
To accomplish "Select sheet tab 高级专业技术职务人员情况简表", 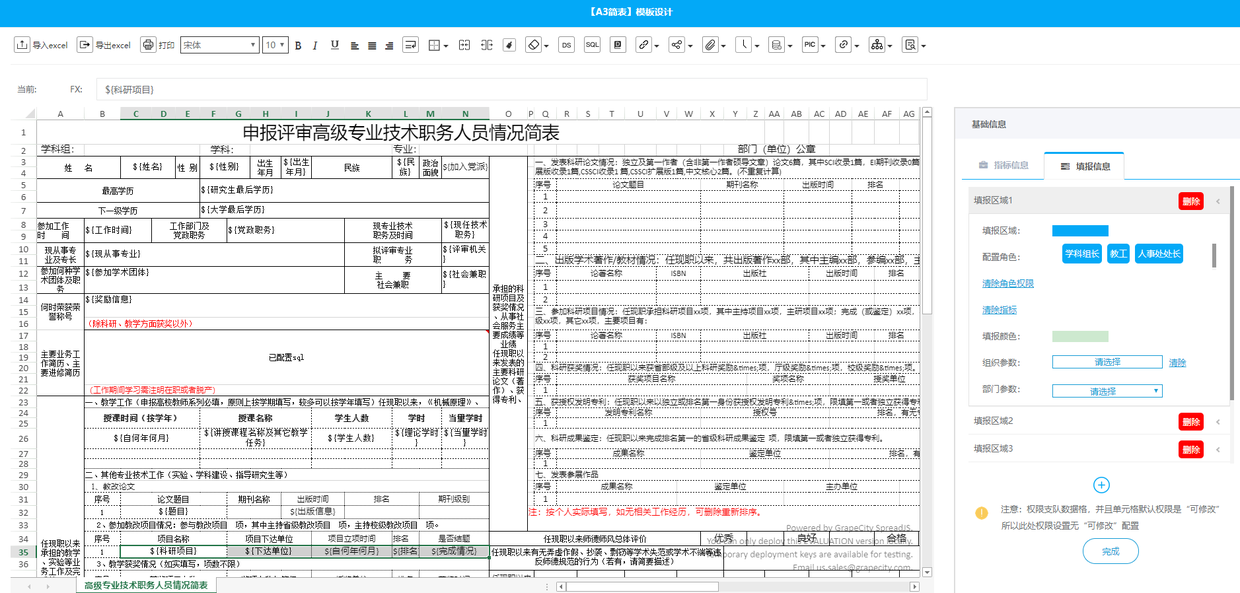I will pyautogui.click(x=146, y=585).
